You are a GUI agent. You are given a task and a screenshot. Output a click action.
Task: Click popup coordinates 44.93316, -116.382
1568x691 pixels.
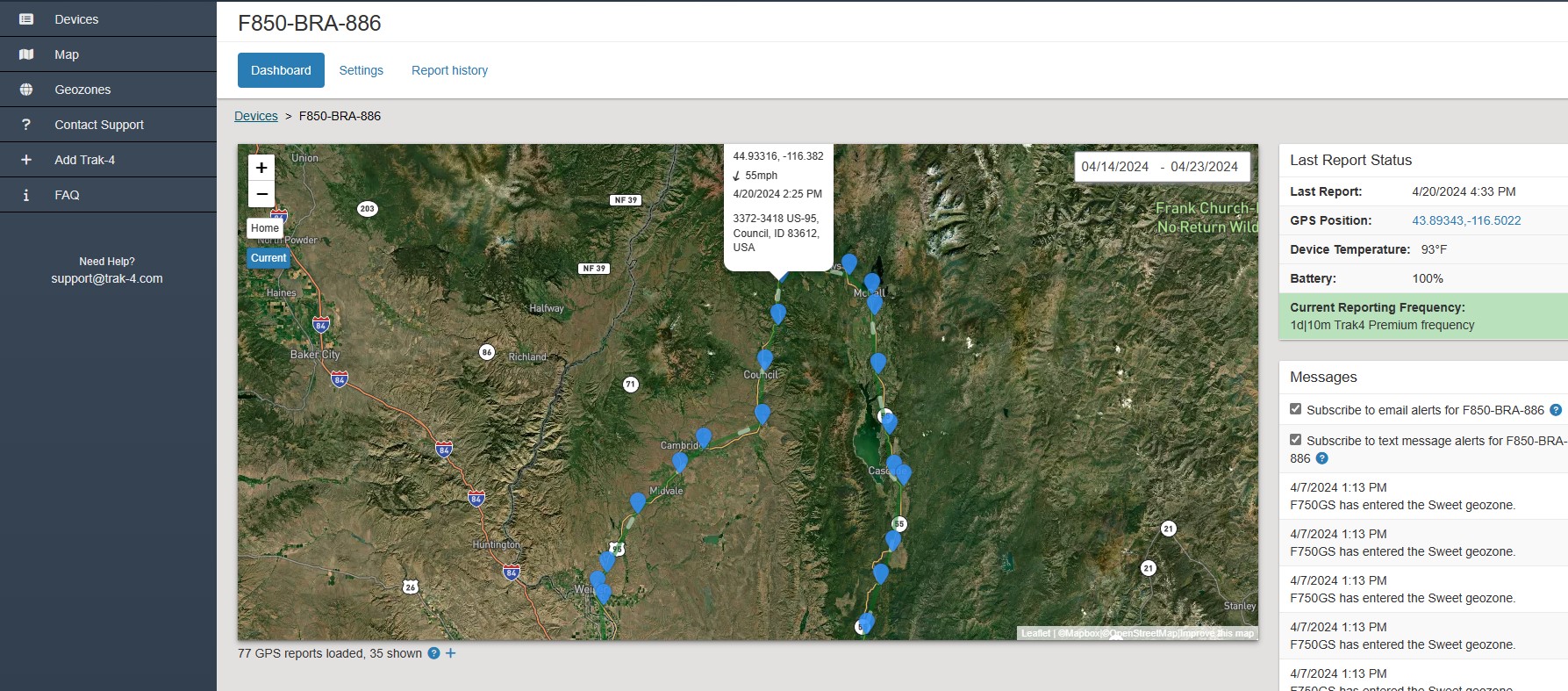pyautogui.click(x=778, y=156)
